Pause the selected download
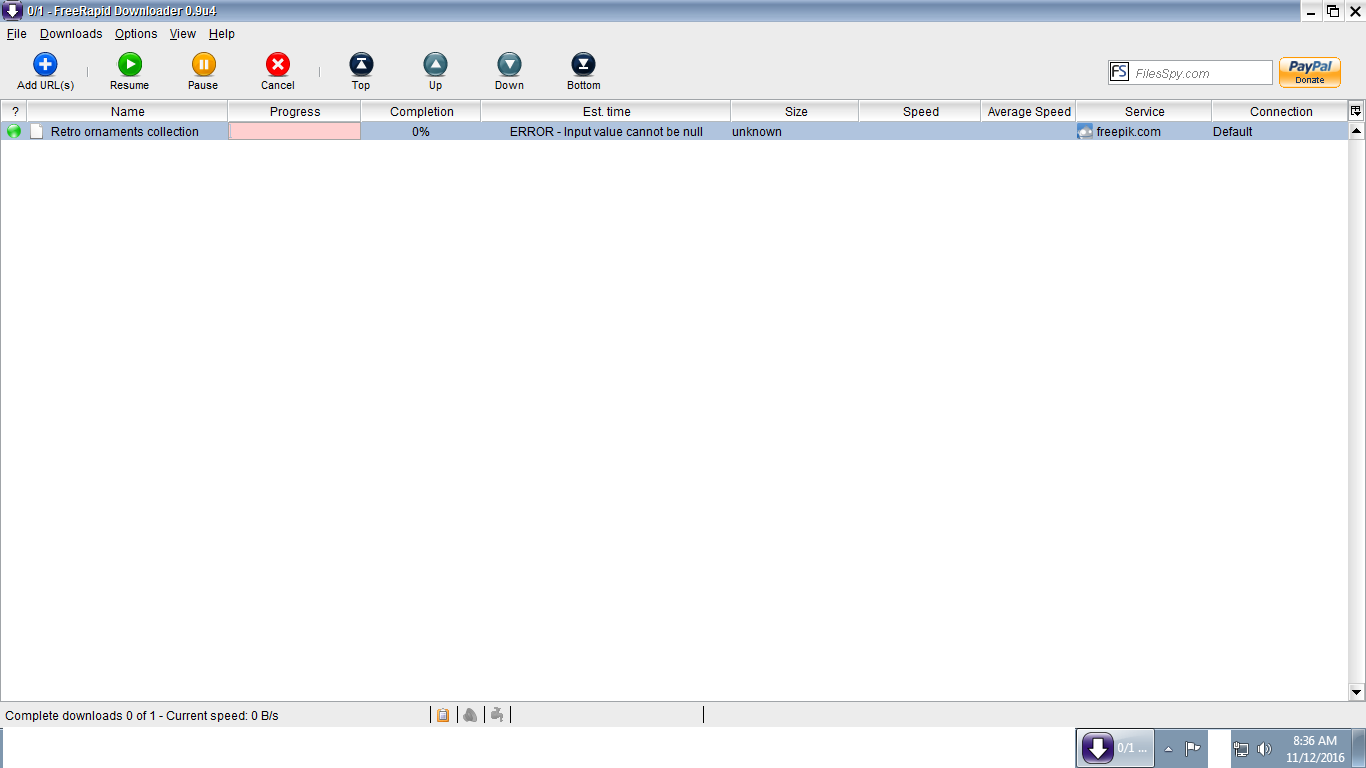Viewport: 1366px width, 768px height. pyautogui.click(x=203, y=65)
